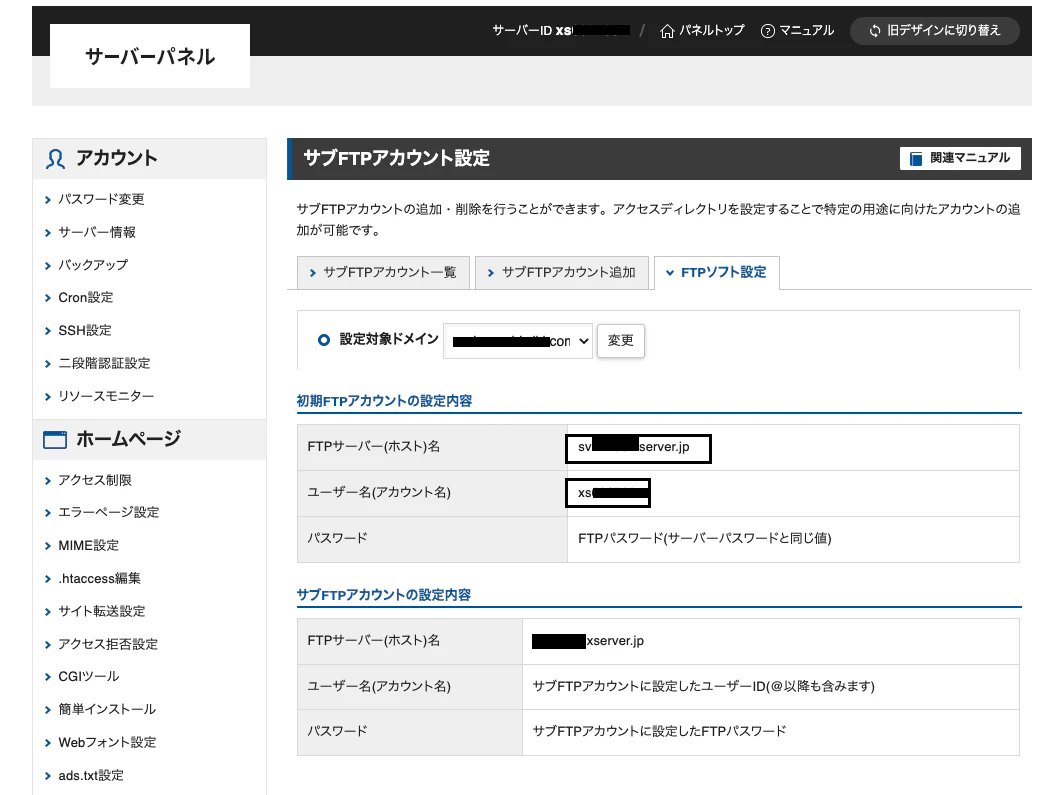Image resolution: width=1057 pixels, height=795 pixels.
Task: Open the 設定対象ドメイン domain dropdown
Action: pyautogui.click(x=518, y=340)
